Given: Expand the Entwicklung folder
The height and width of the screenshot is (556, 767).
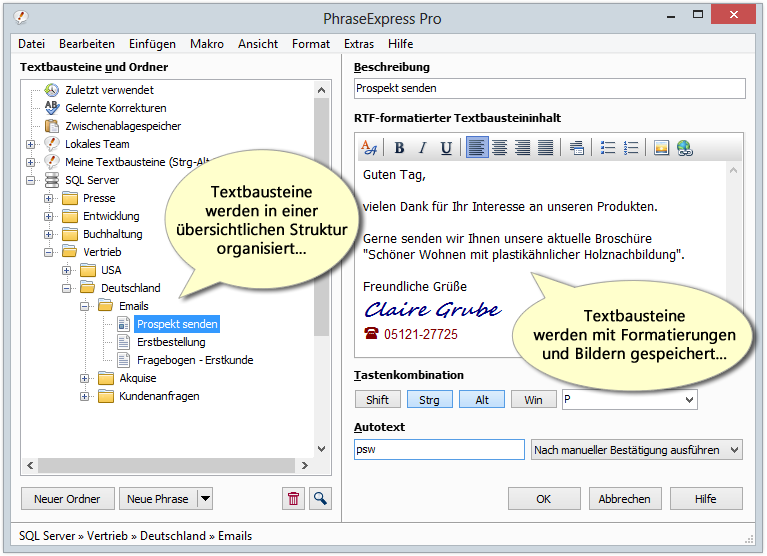Looking at the screenshot, I should 48,216.
